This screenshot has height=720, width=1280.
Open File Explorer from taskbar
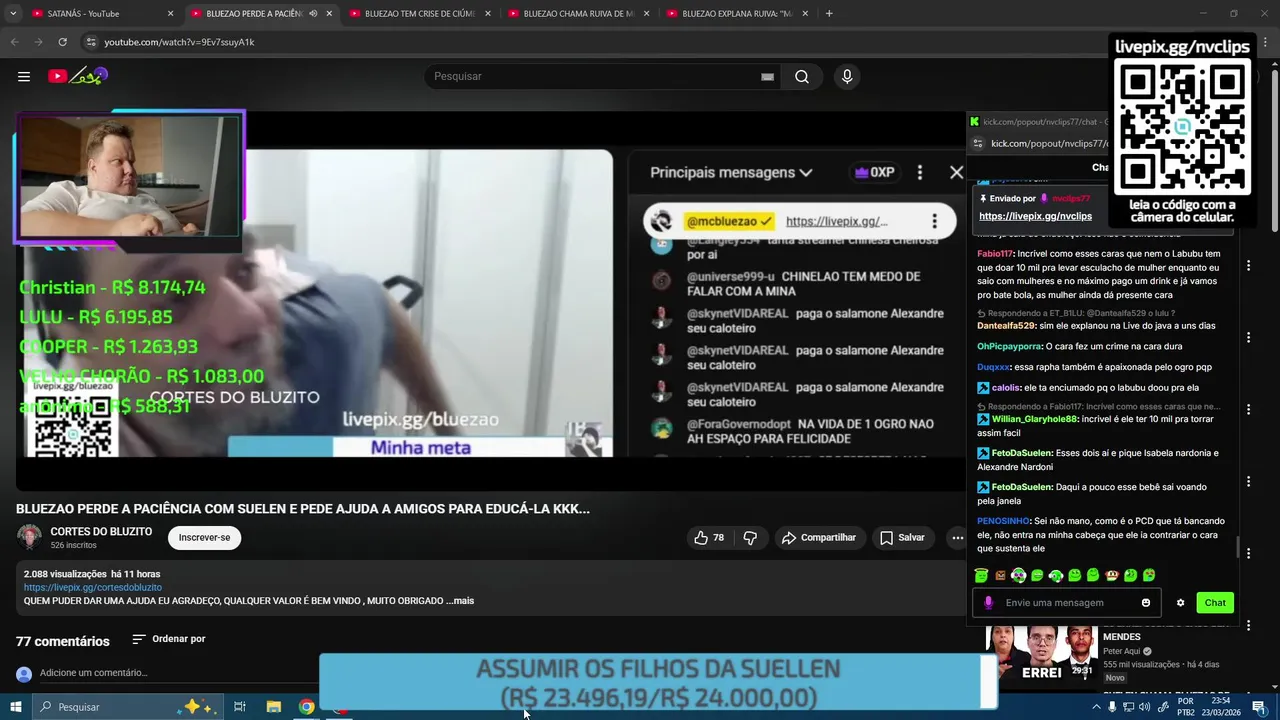[273, 706]
